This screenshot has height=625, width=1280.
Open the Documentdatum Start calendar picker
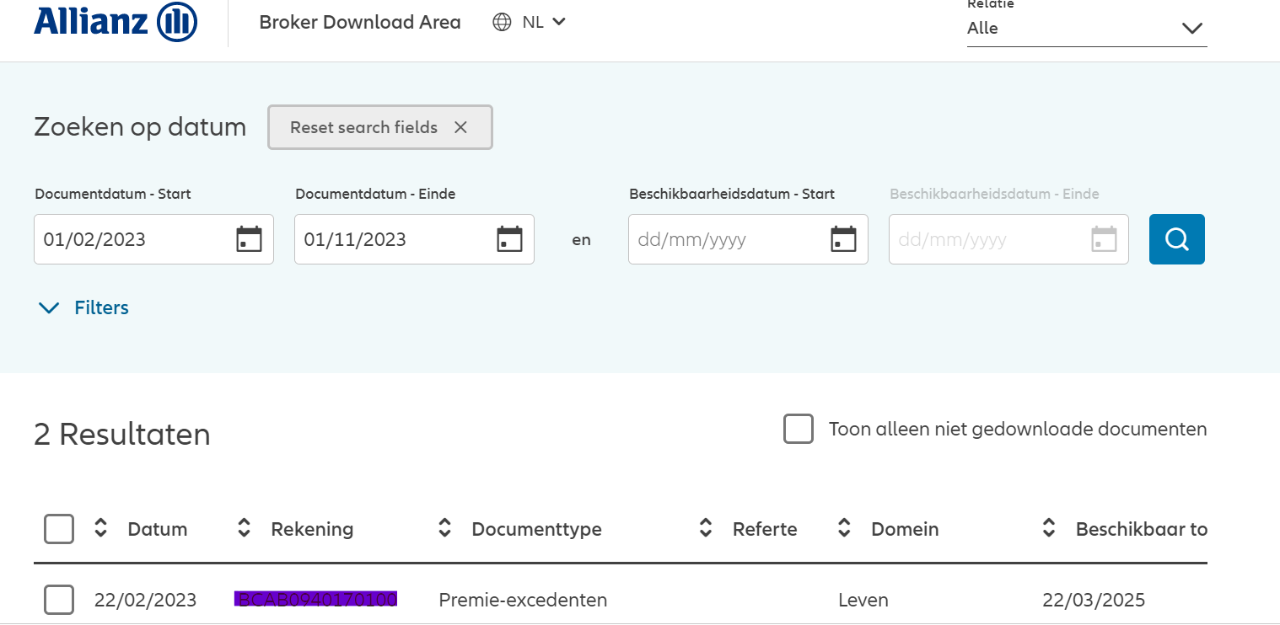[249, 239]
